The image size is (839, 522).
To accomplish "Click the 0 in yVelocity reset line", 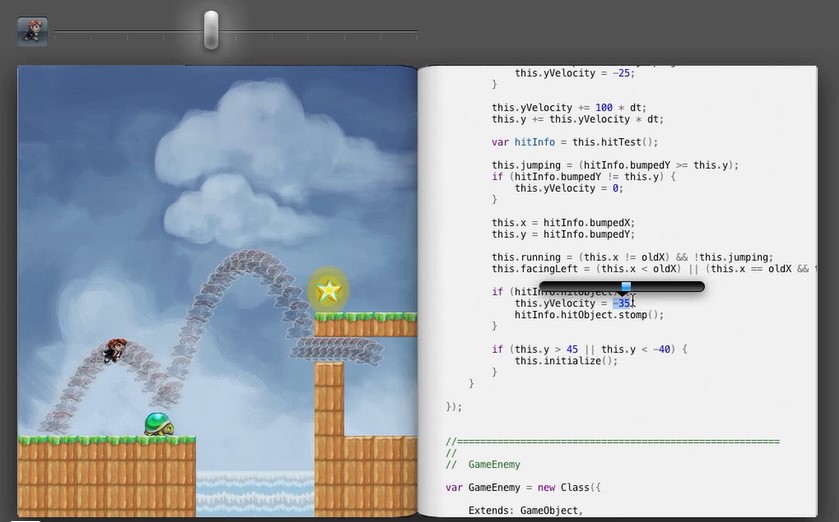I will pos(615,188).
